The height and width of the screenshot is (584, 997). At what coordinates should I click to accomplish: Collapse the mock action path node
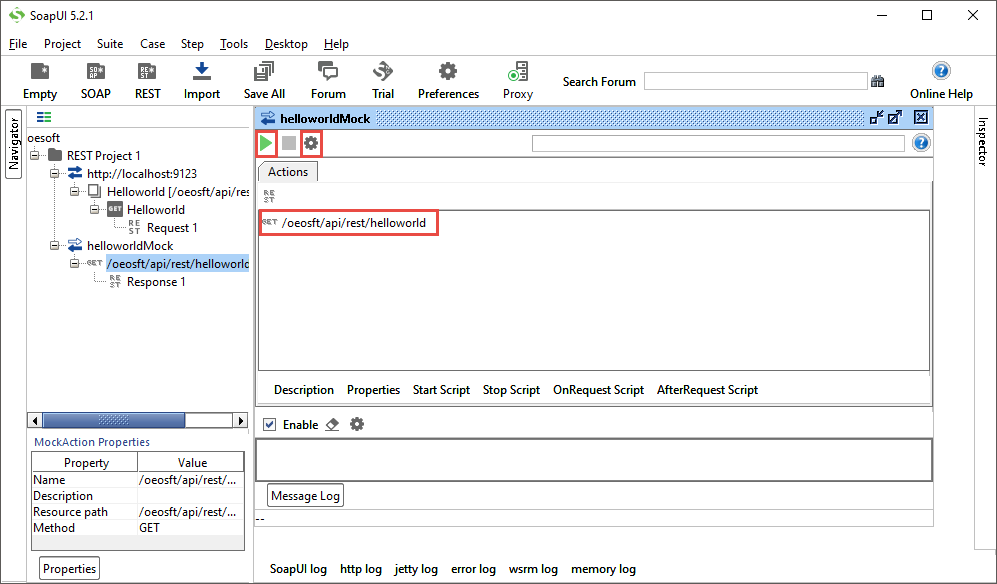[74, 263]
